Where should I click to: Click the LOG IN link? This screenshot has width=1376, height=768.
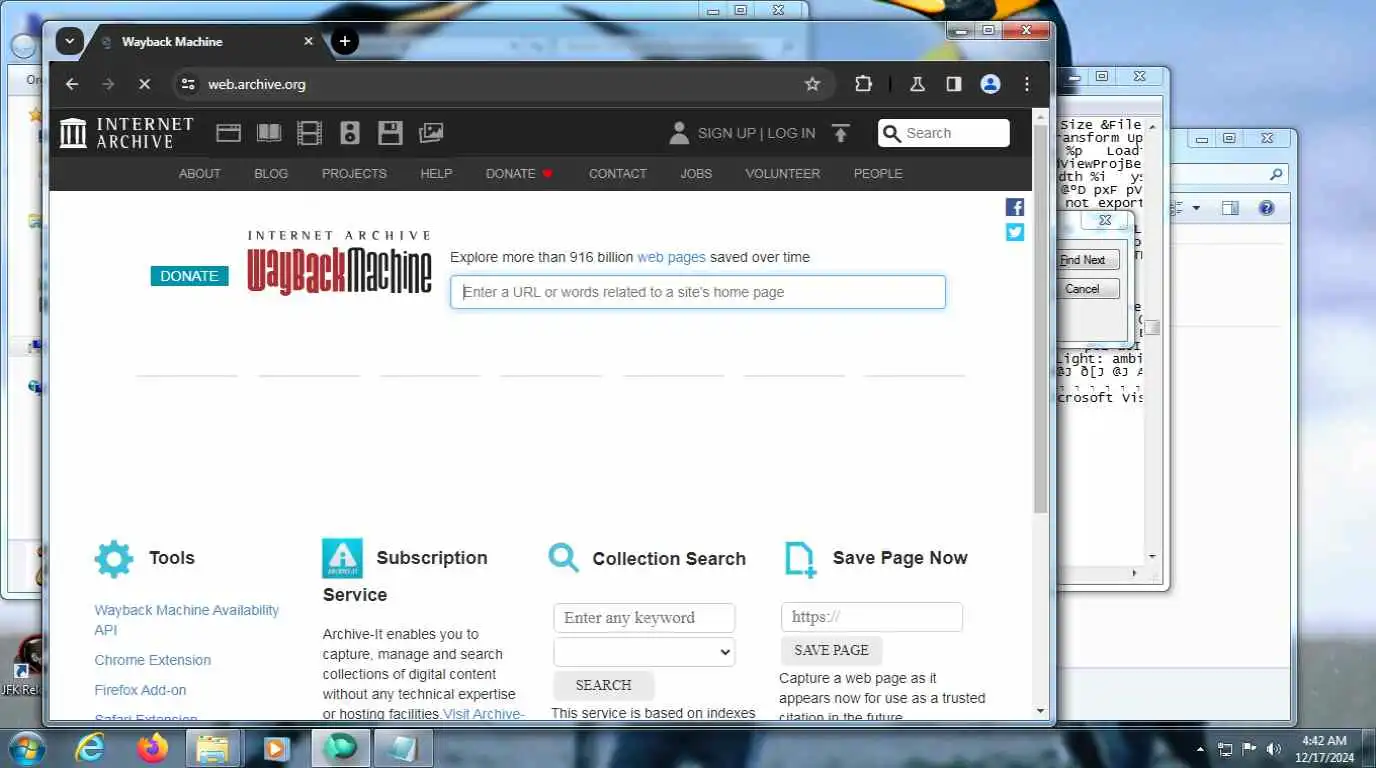pyautogui.click(x=791, y=133)
